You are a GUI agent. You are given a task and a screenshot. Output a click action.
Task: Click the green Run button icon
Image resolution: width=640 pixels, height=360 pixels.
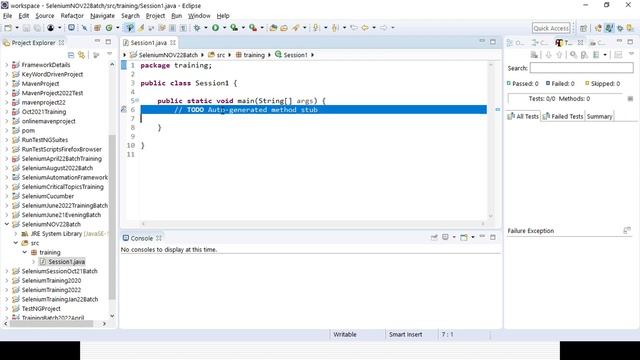coord(216,28)
